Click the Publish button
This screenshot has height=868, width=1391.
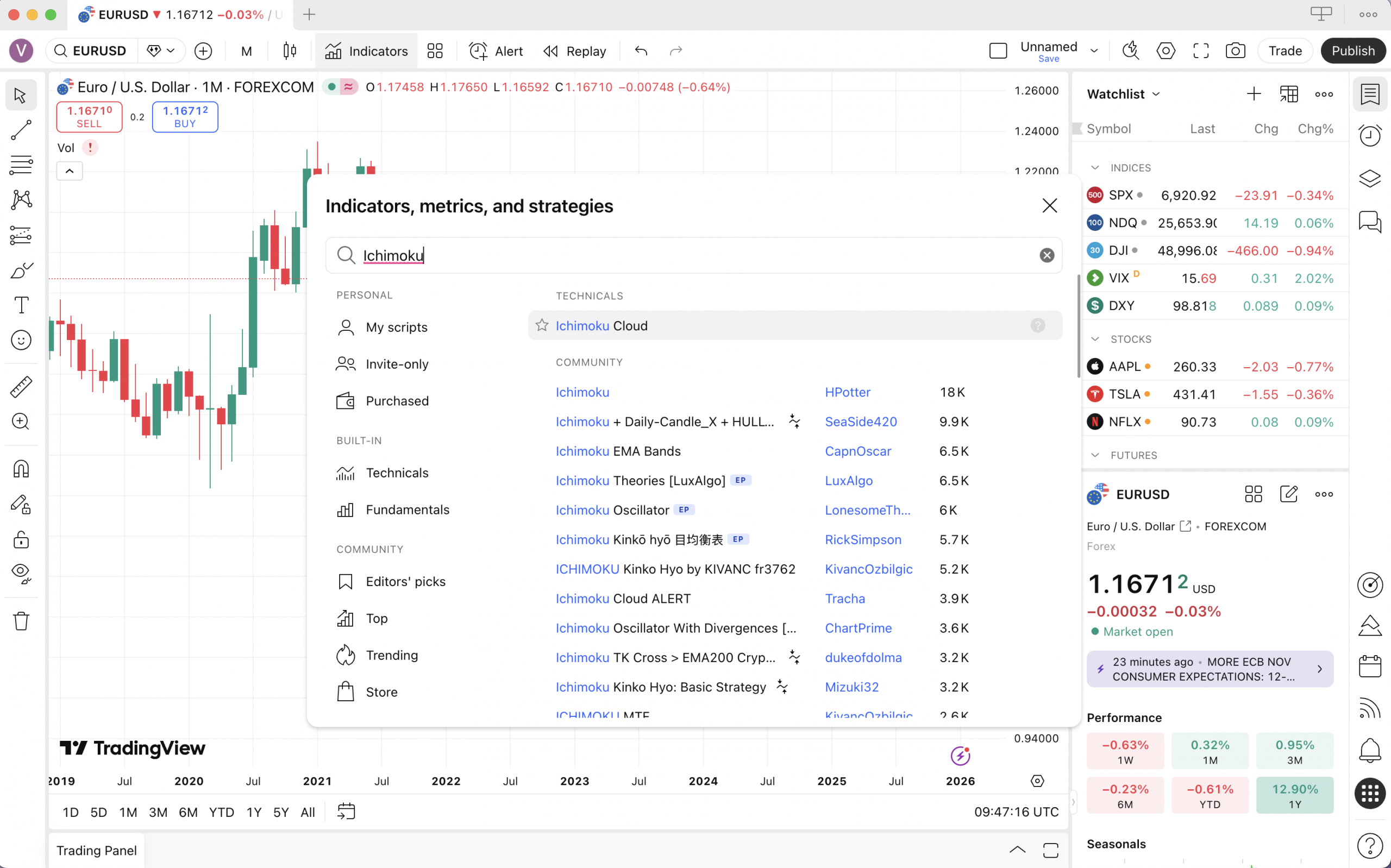tap(1353, 51)
